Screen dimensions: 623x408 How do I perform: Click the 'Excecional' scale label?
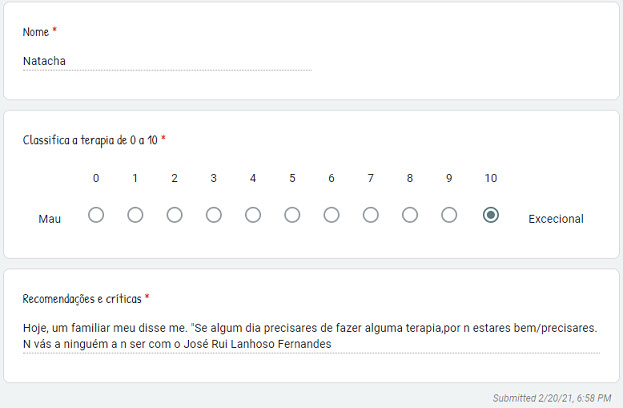click(555, 218)
